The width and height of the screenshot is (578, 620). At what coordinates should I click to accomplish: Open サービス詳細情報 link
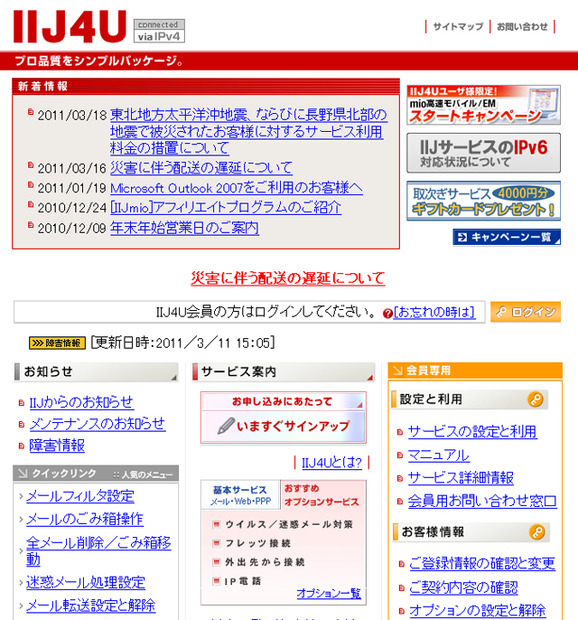[461, 478]
